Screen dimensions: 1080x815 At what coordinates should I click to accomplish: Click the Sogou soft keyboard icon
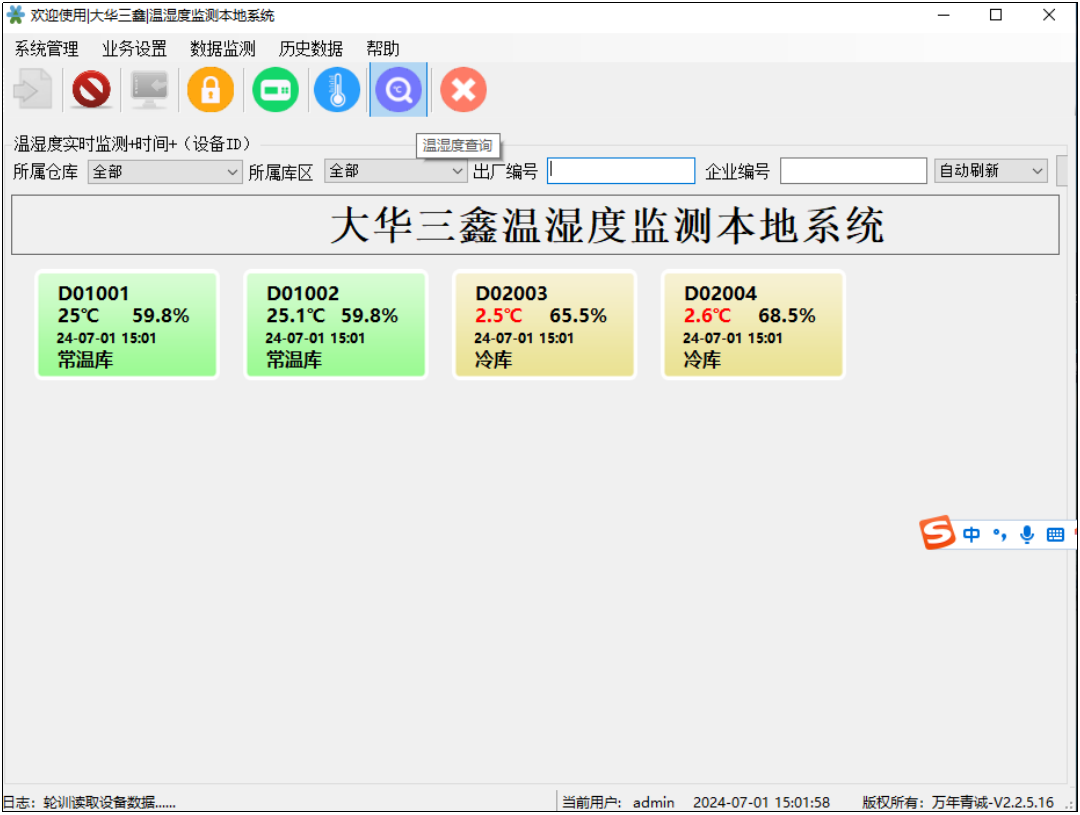tap(1054, 535)
